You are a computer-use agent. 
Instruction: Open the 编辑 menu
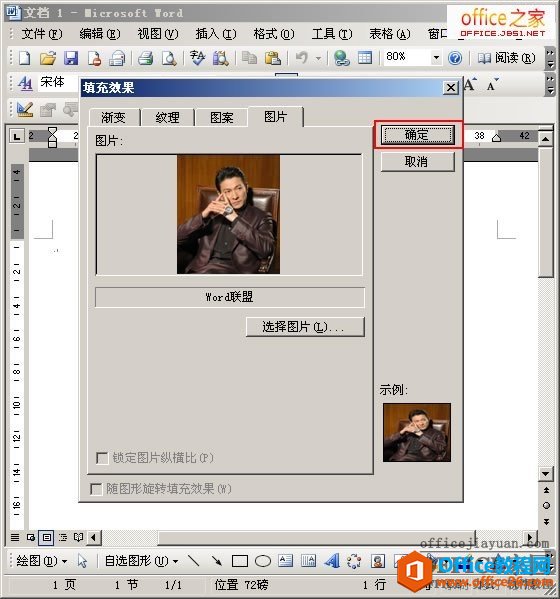[x=100, y=34]
